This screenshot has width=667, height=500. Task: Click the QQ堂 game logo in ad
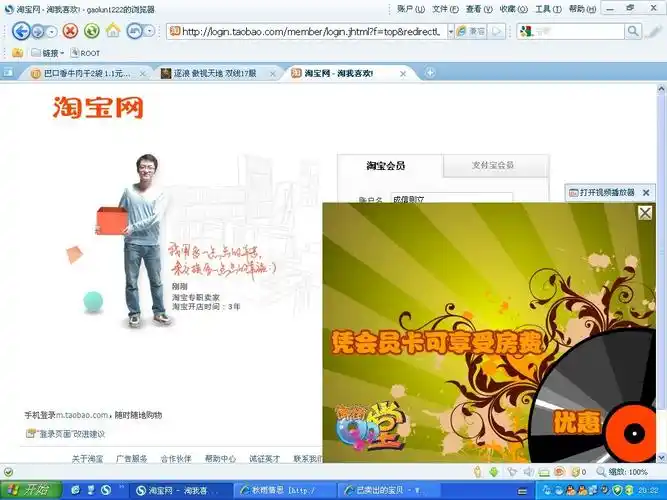[x=371, y=426]
